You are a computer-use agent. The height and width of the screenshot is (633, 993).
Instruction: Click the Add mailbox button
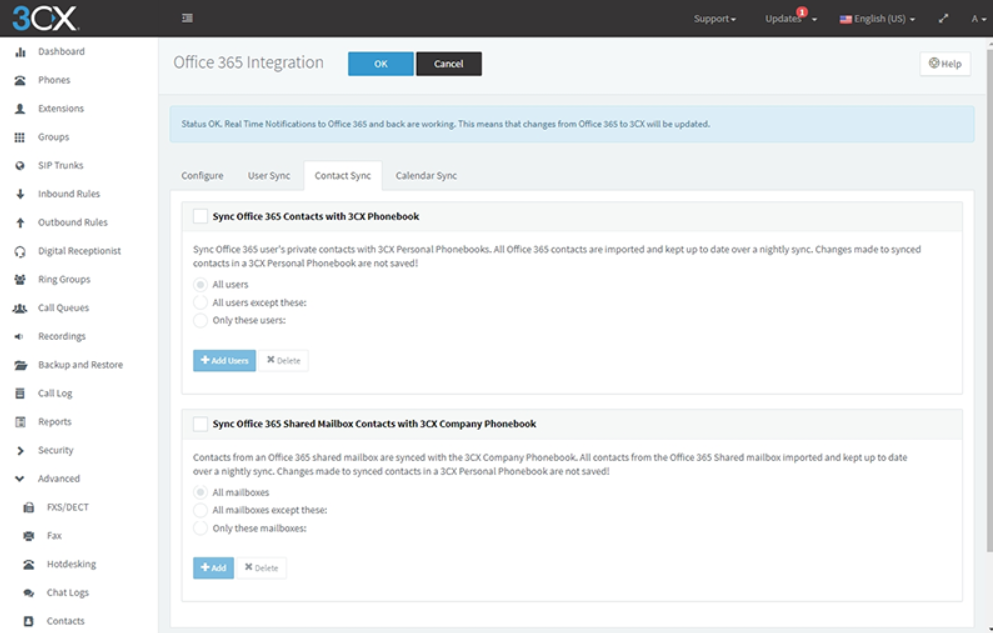tap(213, 568)
